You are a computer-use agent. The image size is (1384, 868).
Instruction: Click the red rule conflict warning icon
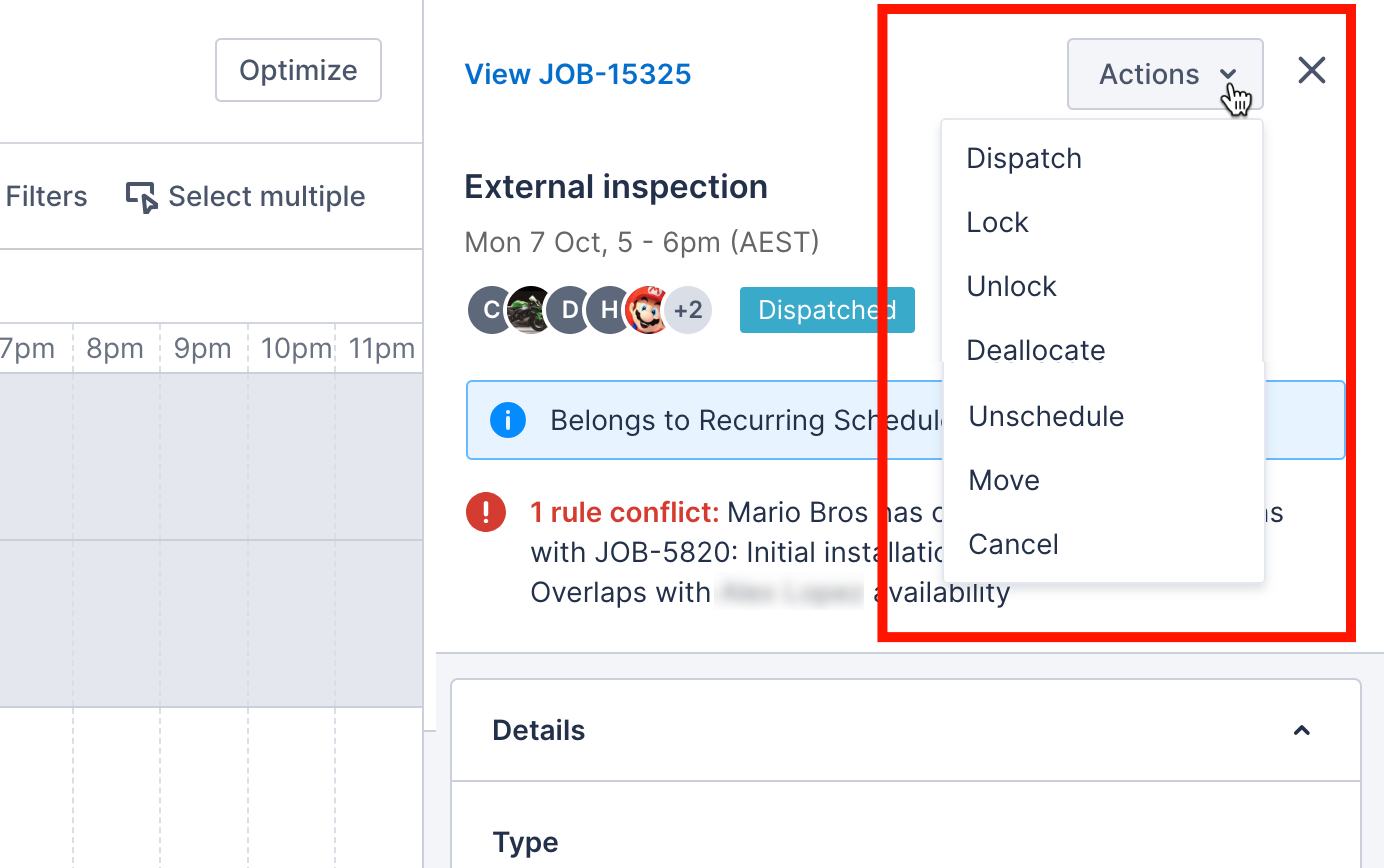(486, 512)
